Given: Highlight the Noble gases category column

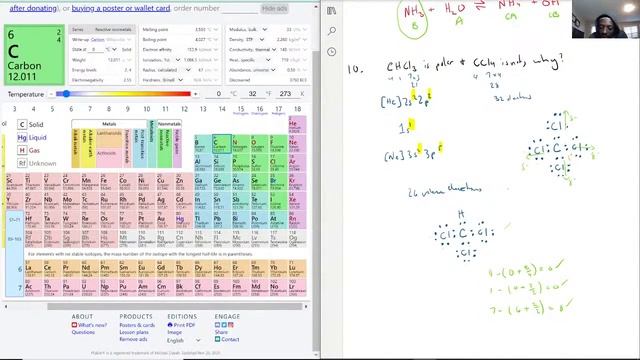Looking at the screenshot, I should click(177, 148).
